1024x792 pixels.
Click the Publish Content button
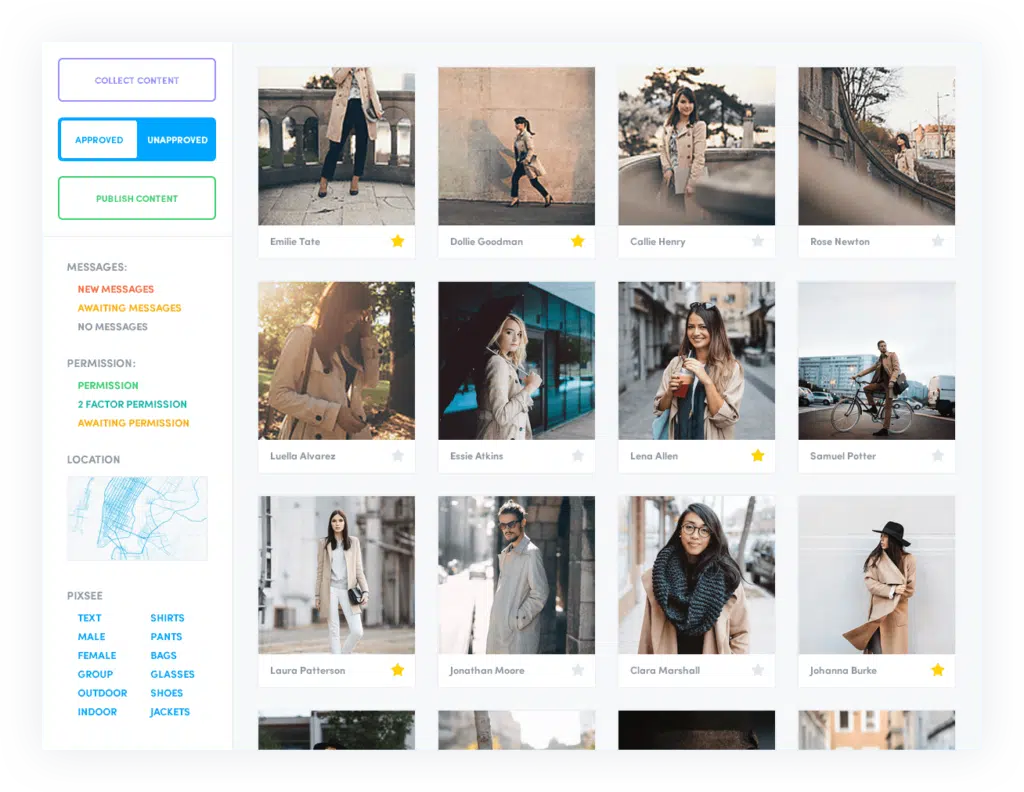[x=137, y=198]
